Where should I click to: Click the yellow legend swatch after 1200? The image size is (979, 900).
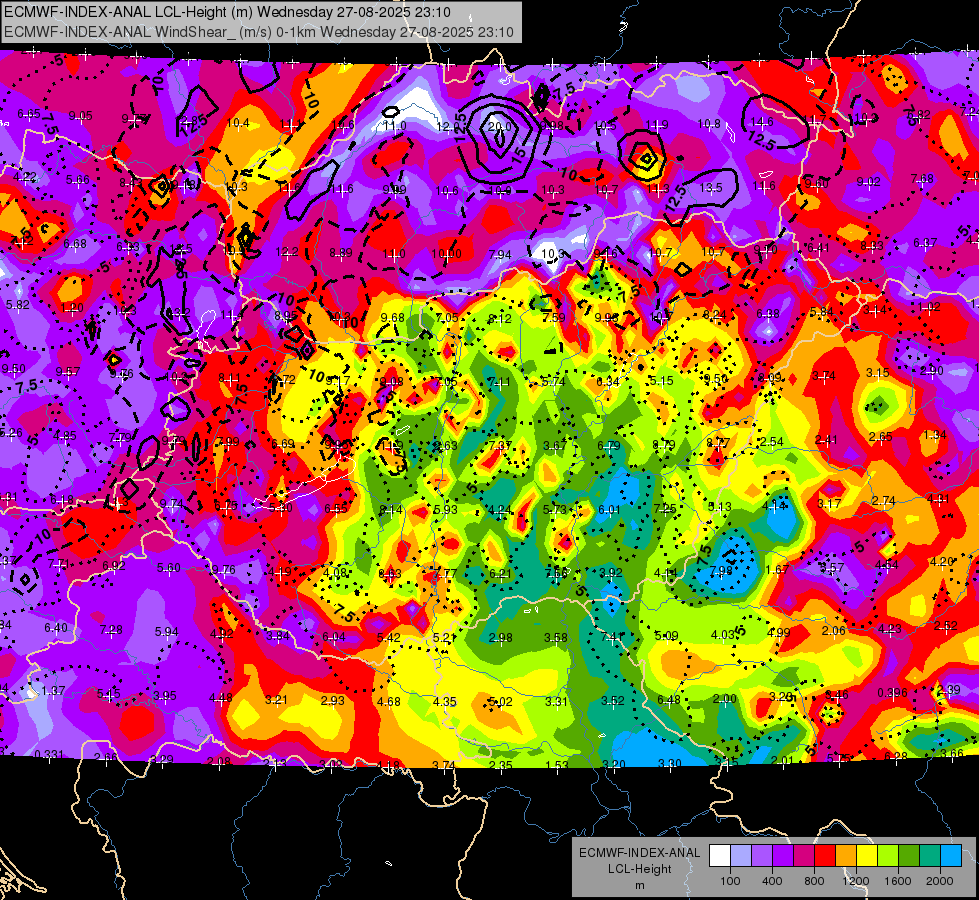[867, 856]
